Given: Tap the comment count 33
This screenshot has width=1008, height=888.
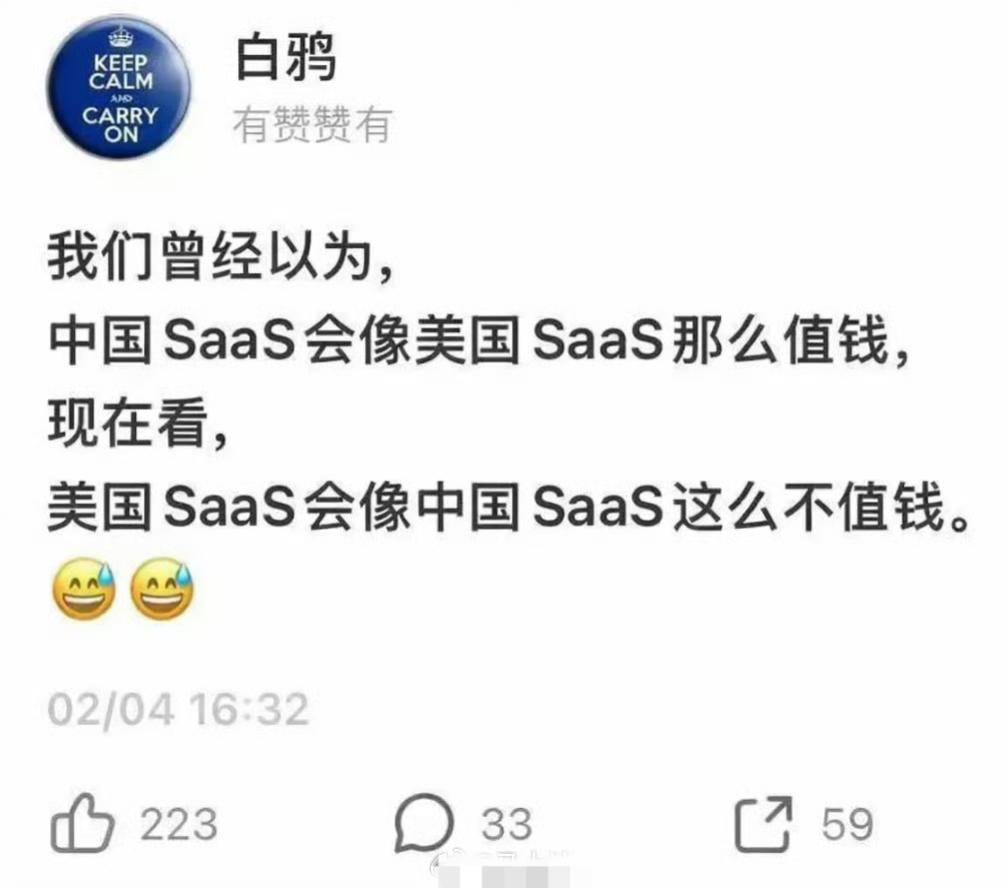Looking at the screenshot, I should coord(507,824).
